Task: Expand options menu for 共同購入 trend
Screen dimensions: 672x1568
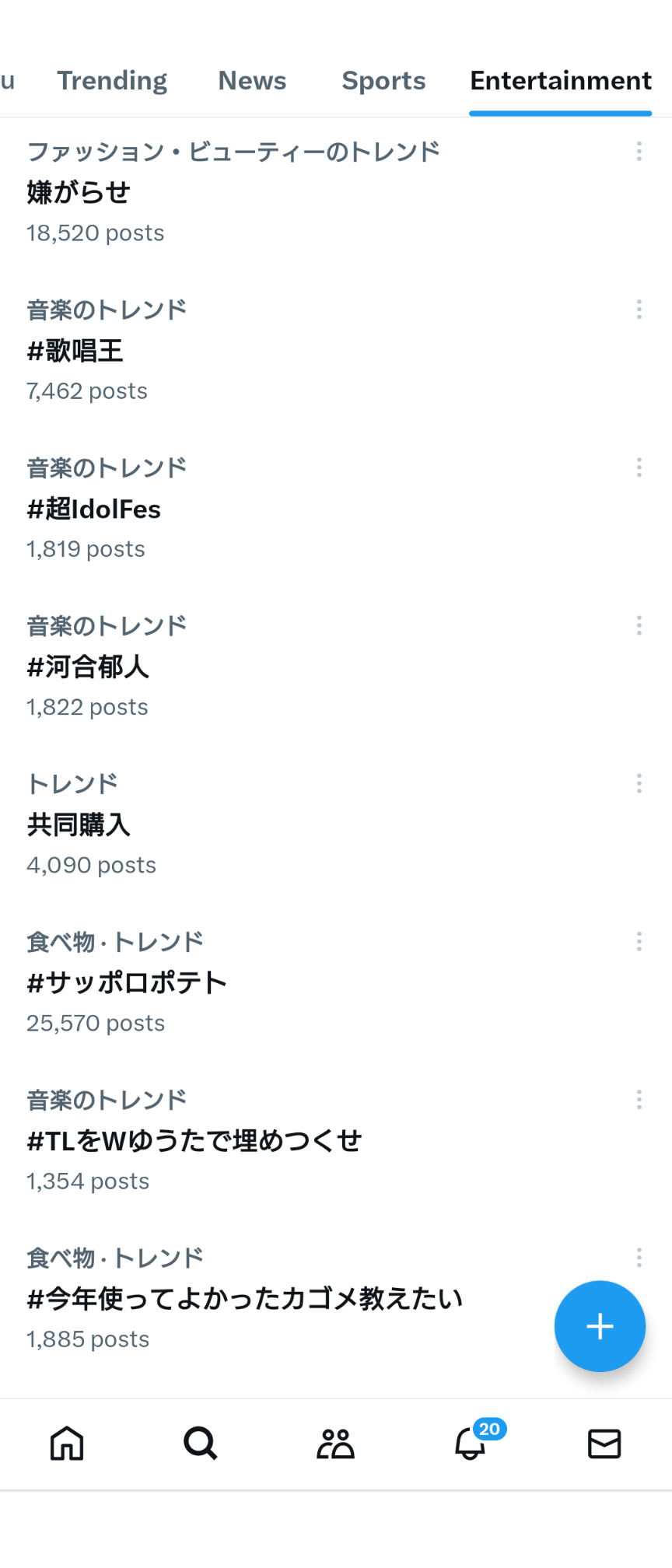Action: pos(639,783)
